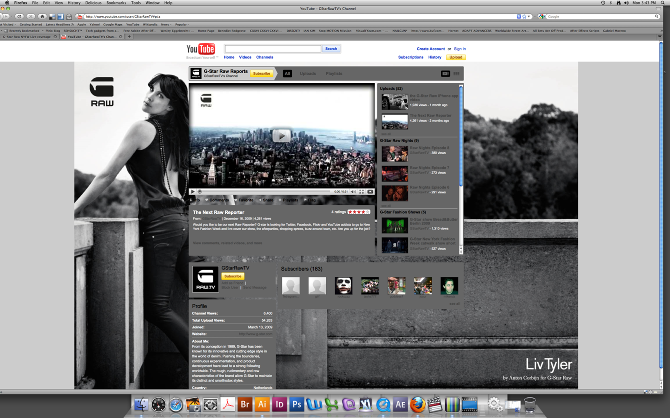This screenshot has height=418, width=670.
Task: Rate the video using red stars
Action: pyautogui.click(x=359, y=212)
